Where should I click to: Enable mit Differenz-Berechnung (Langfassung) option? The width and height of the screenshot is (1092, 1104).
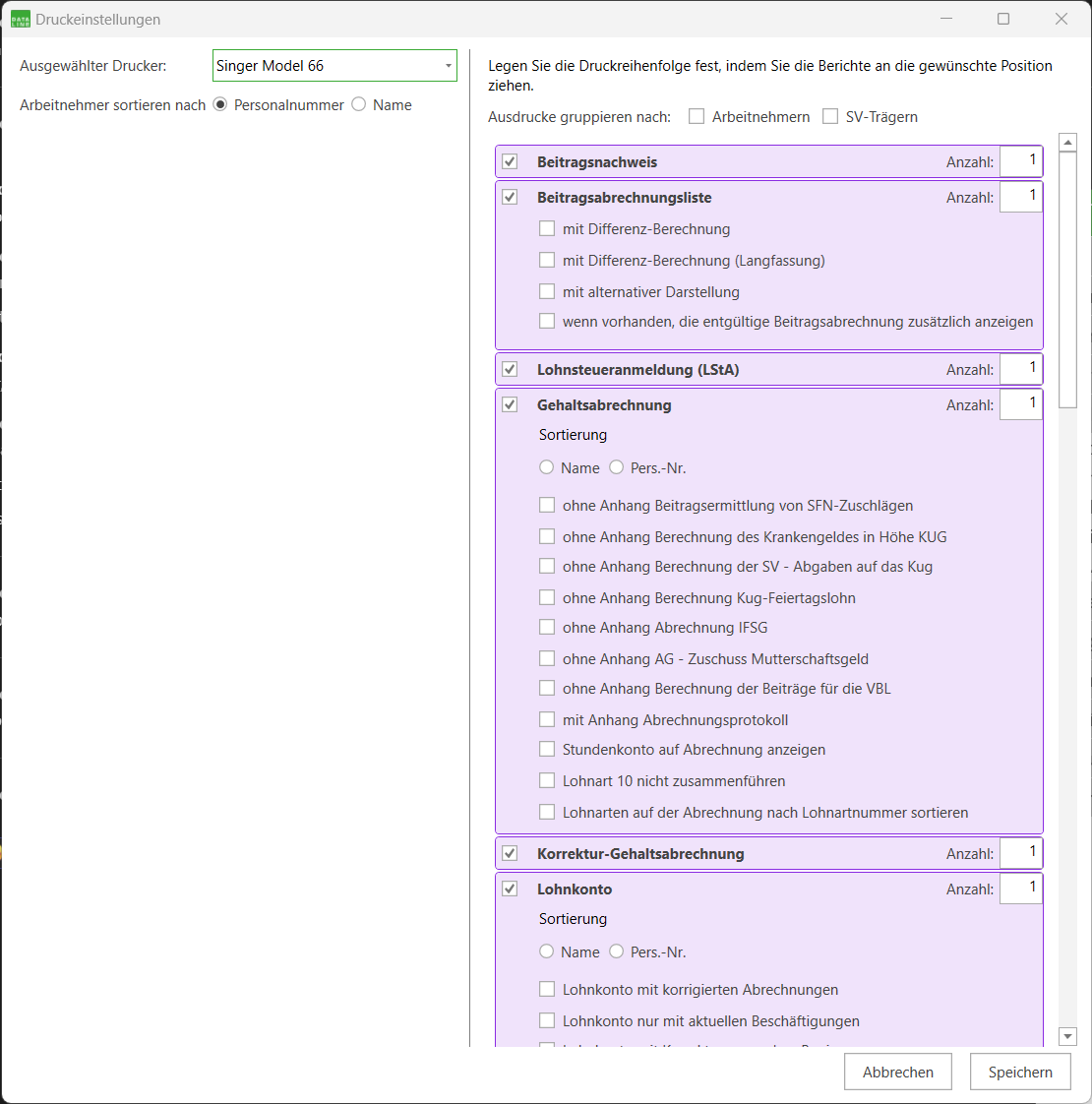point(547,261)
